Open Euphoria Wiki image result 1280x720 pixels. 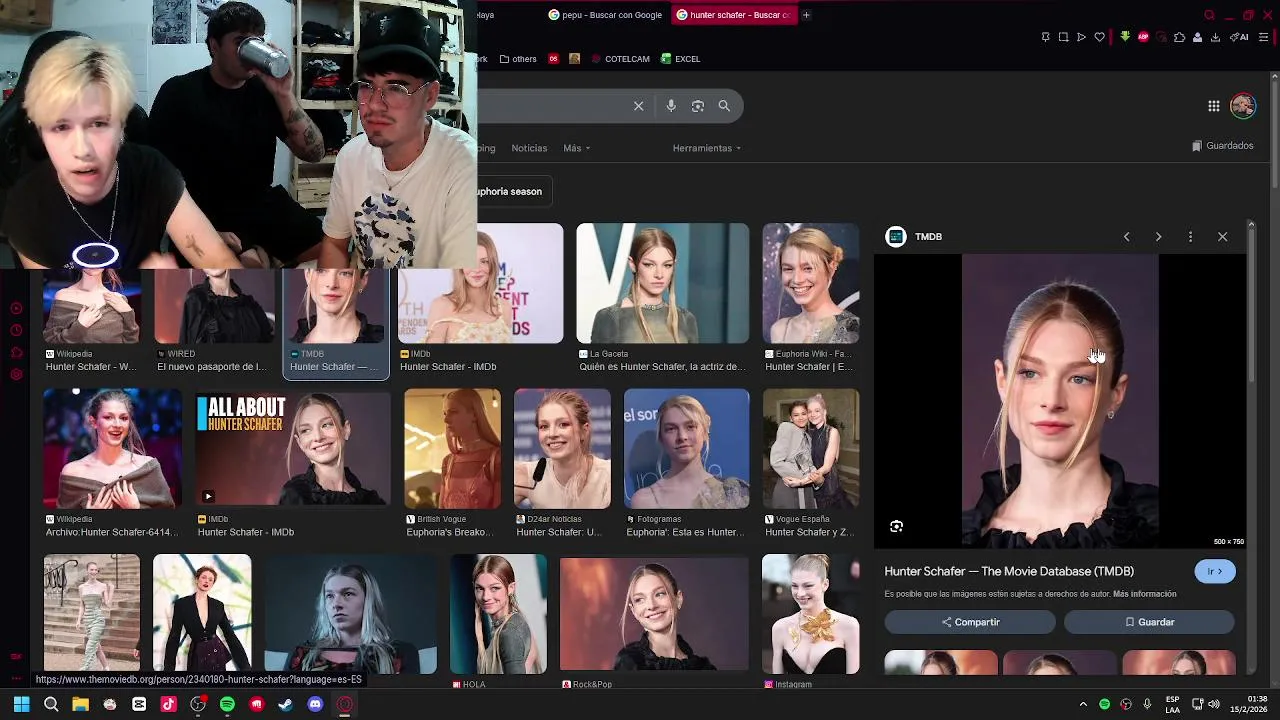coord(811,283)
